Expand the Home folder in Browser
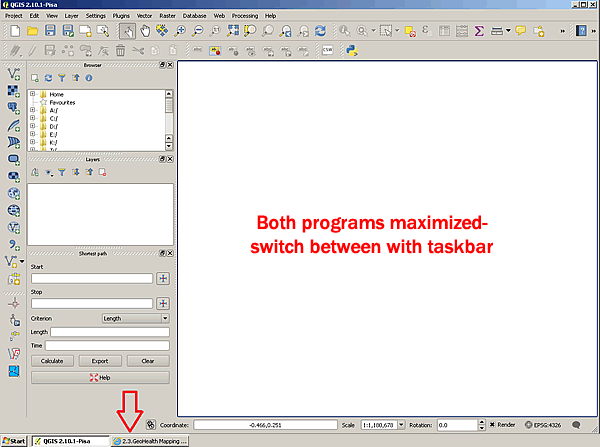Screen dimensions: 600x447 coord(33,94)
